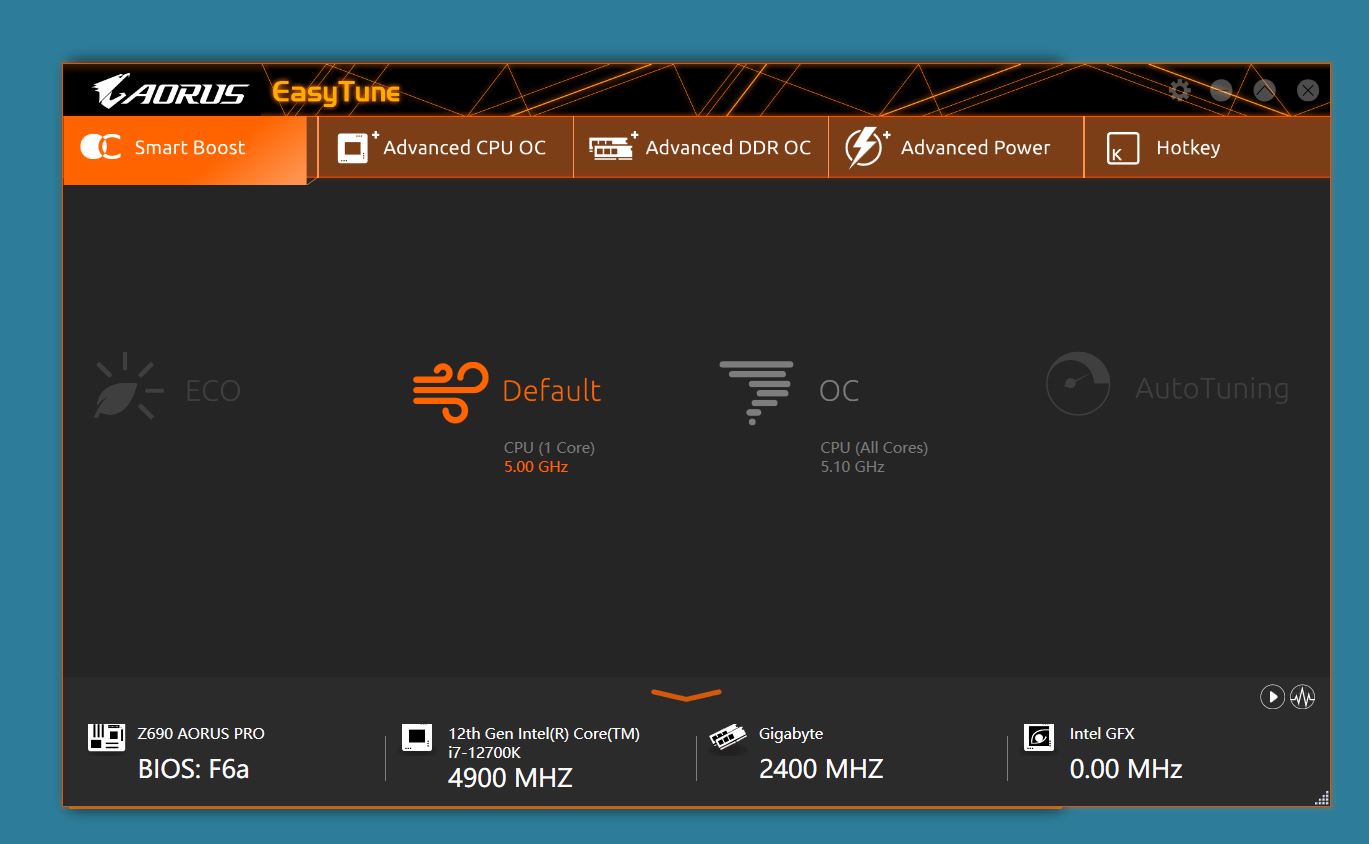Click the motherboard icon beside Z690 AORUS PRO
The width and height of the screenshot is (1369, 844).
pos(107,738)
